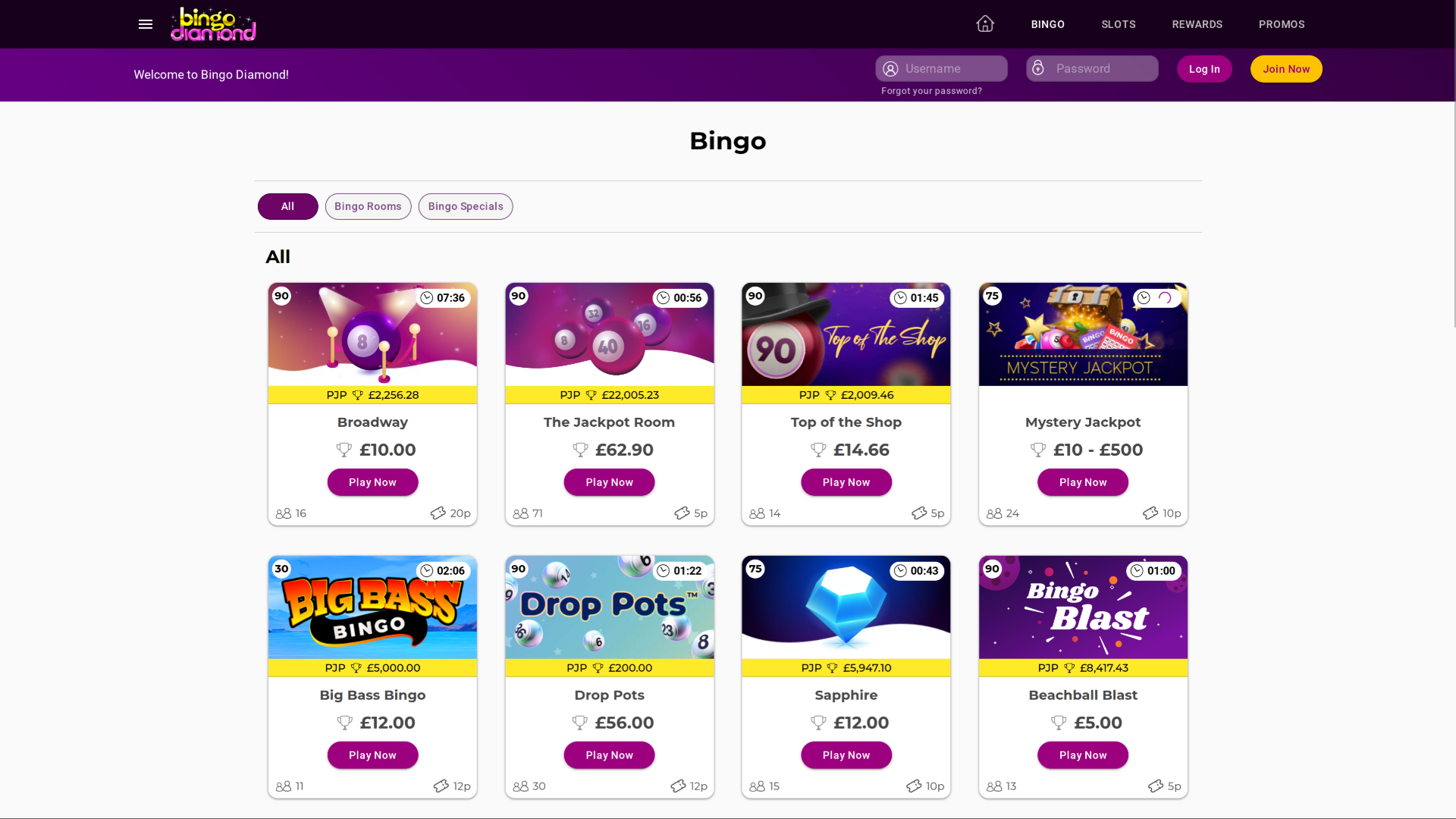Open the Forgot your password link

coord(930,90)
